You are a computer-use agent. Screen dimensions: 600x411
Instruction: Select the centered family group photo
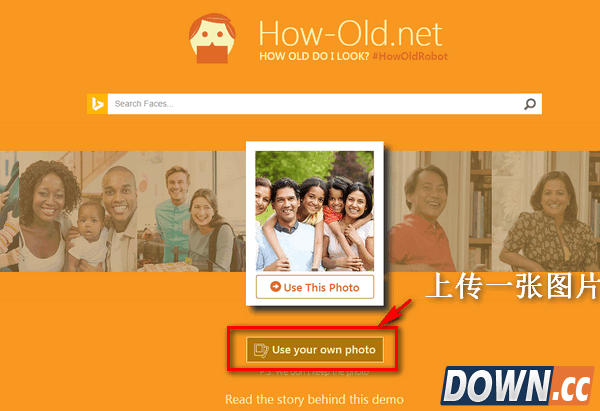pos(315,211)
